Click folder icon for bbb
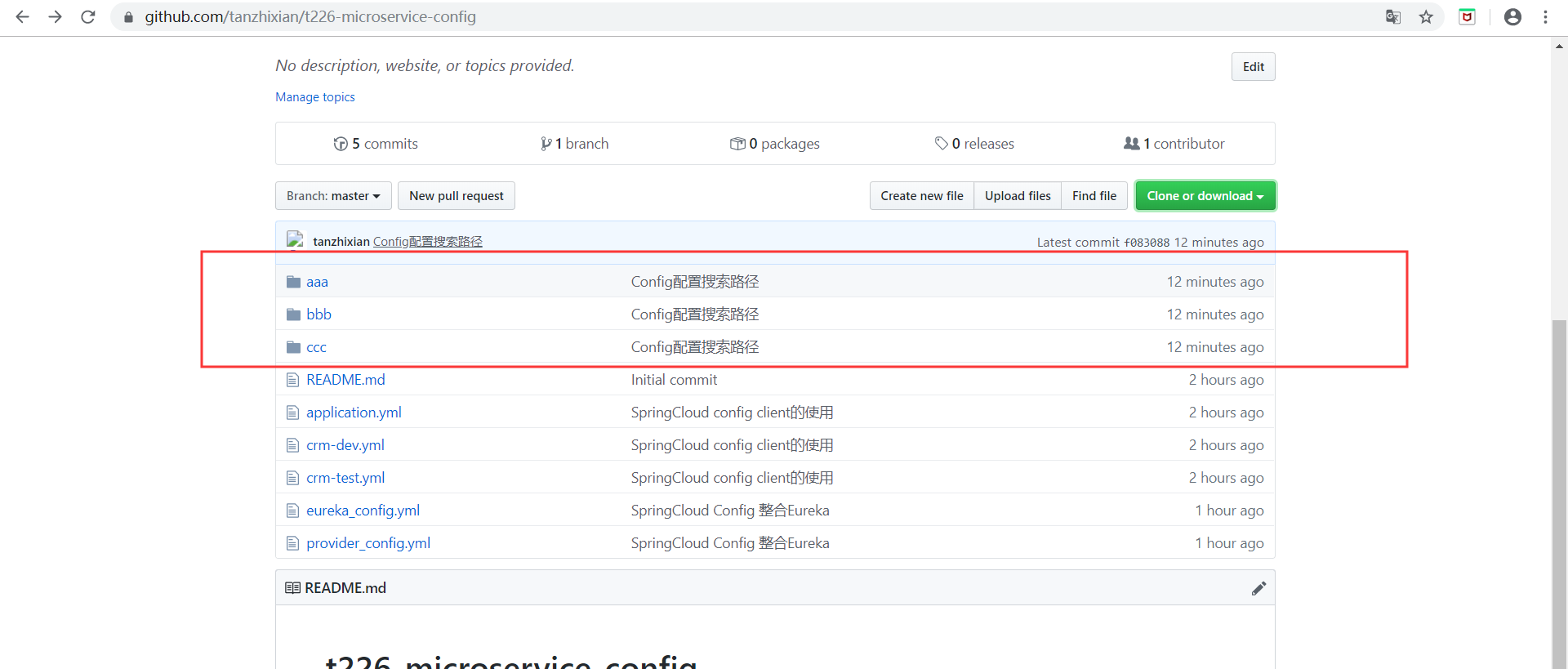The height and width of the screenshot is (669, 1568). [x=294, y=314]
